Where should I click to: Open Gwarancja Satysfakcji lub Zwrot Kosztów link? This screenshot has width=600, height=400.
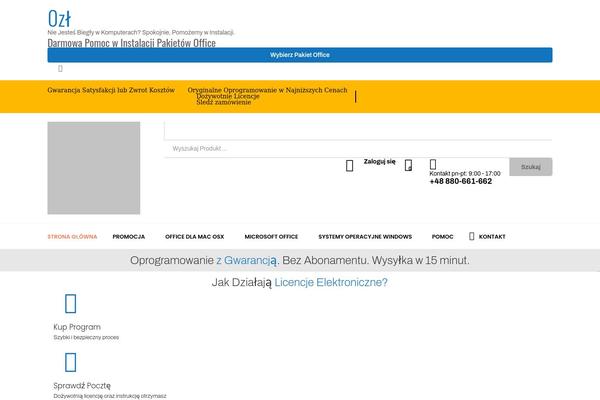coord(111,90)
